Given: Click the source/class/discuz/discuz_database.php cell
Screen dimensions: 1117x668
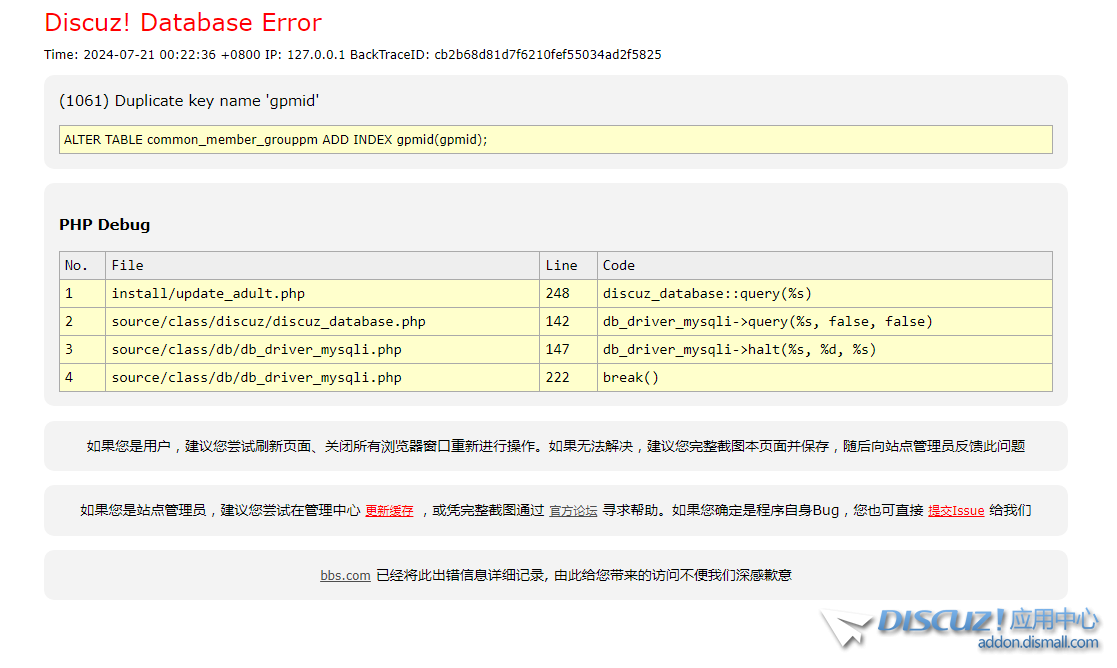Looking at the screenshot, I should [x=323, y=321].
